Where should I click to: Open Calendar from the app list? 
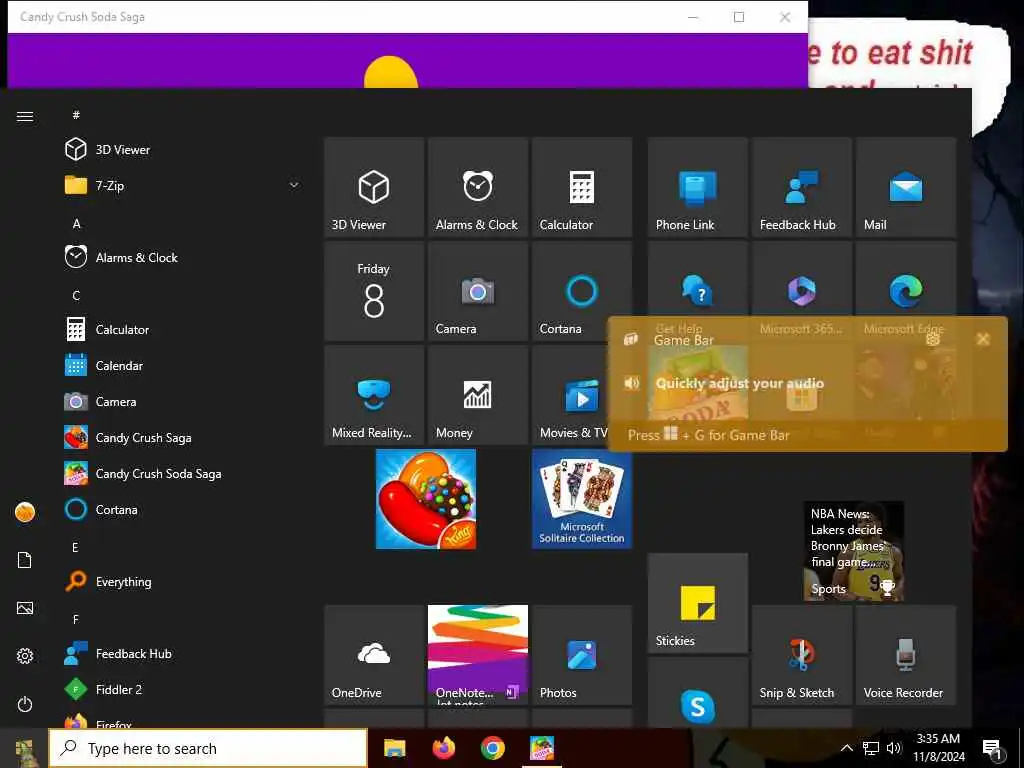tap(183, 365)
